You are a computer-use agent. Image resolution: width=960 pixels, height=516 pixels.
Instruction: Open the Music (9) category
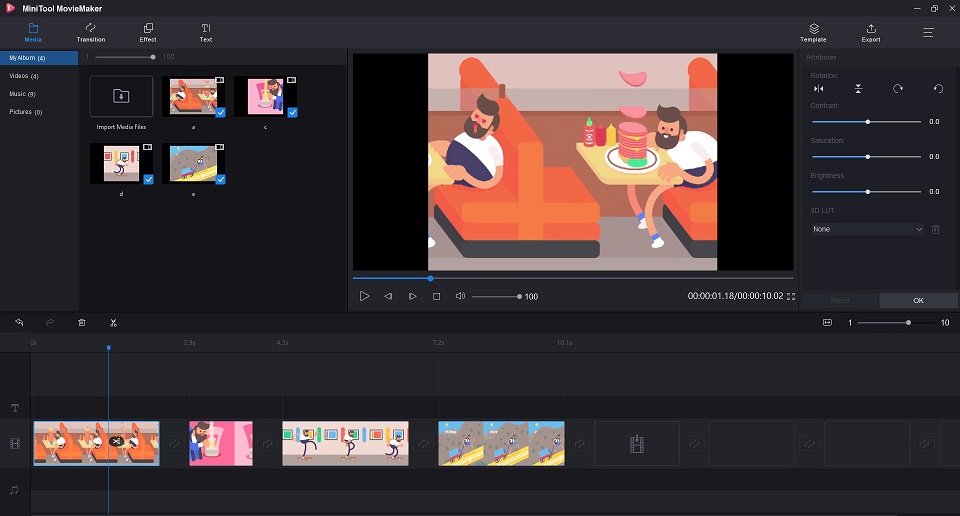(23, 94)
